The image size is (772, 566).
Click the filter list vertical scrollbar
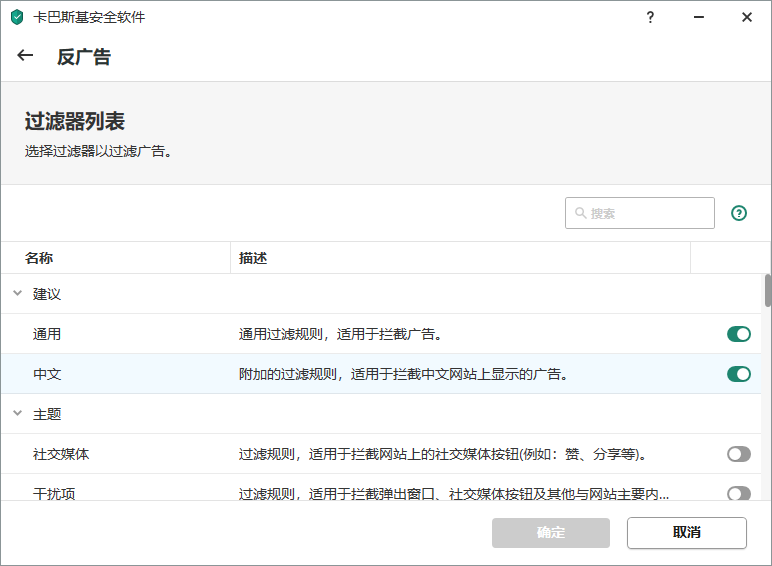tap(768, 290)
